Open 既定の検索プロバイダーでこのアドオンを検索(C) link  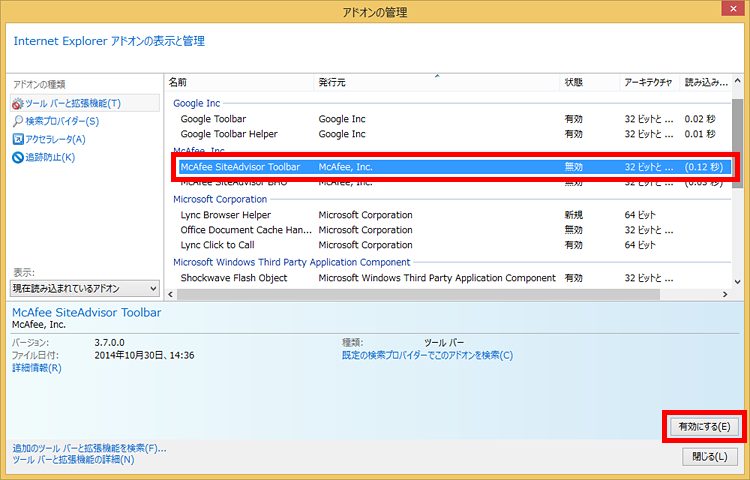click(x=427, y=356)
